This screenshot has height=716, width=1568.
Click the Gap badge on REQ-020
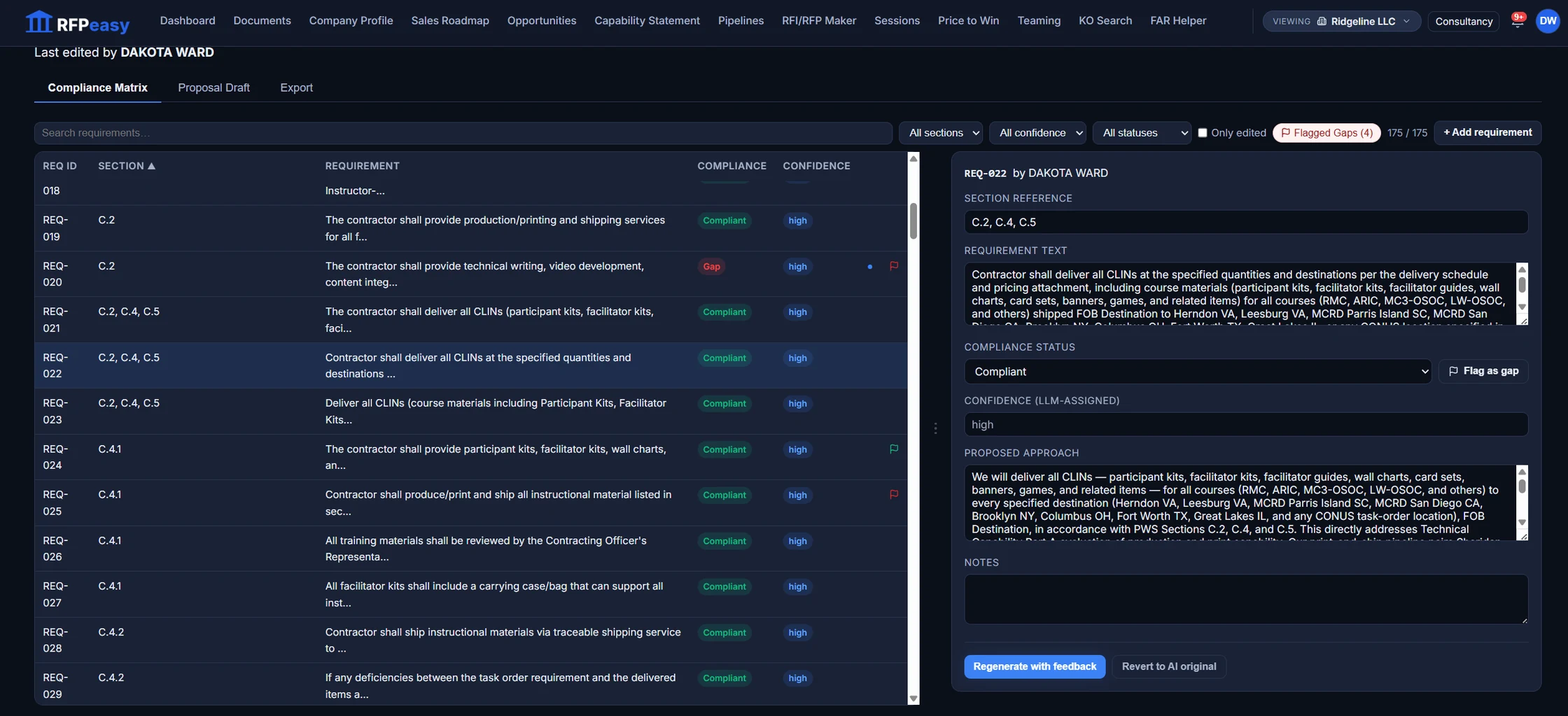click(x=711, y=267)
